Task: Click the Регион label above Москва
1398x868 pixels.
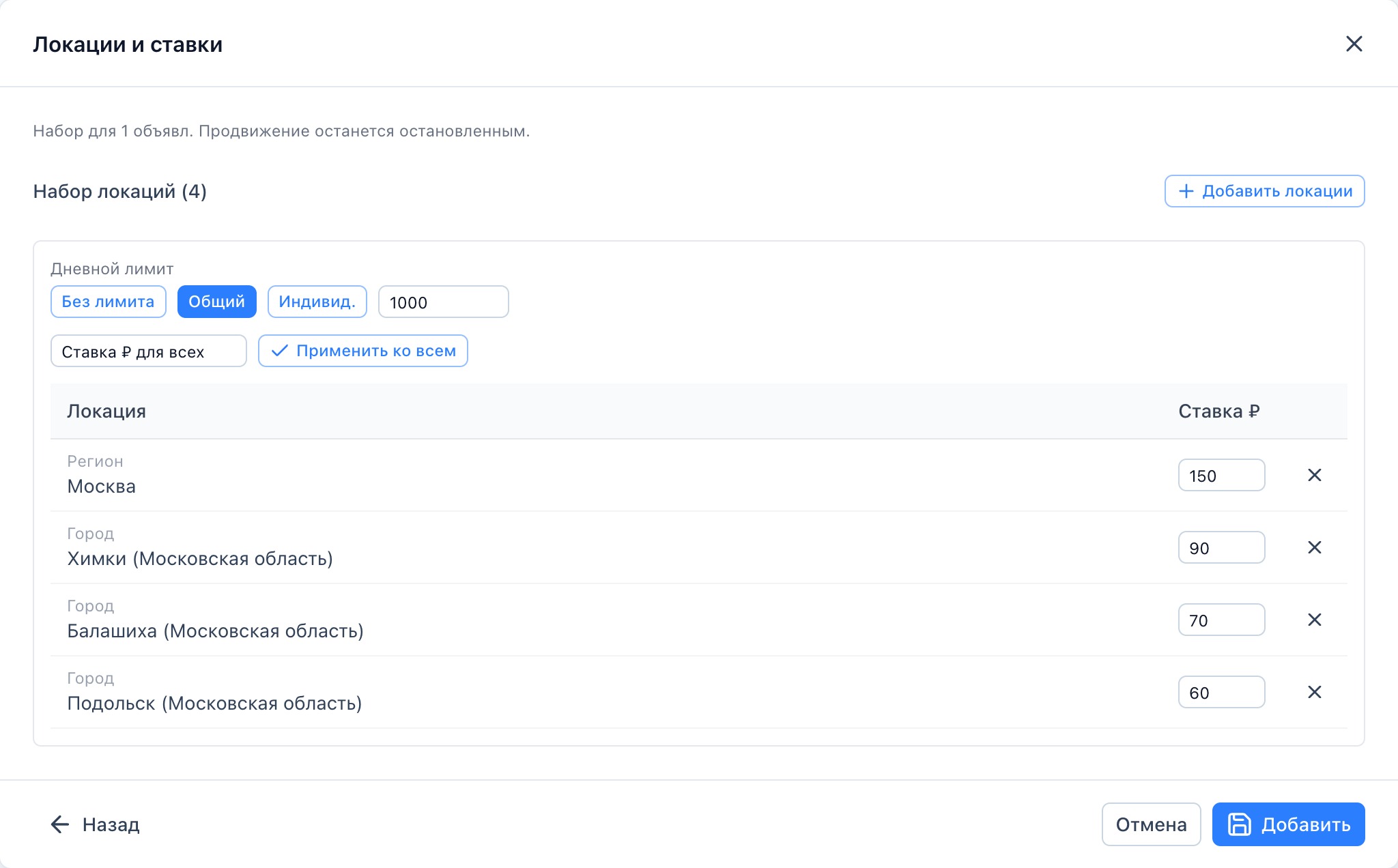Action: (x=95, y=461)
